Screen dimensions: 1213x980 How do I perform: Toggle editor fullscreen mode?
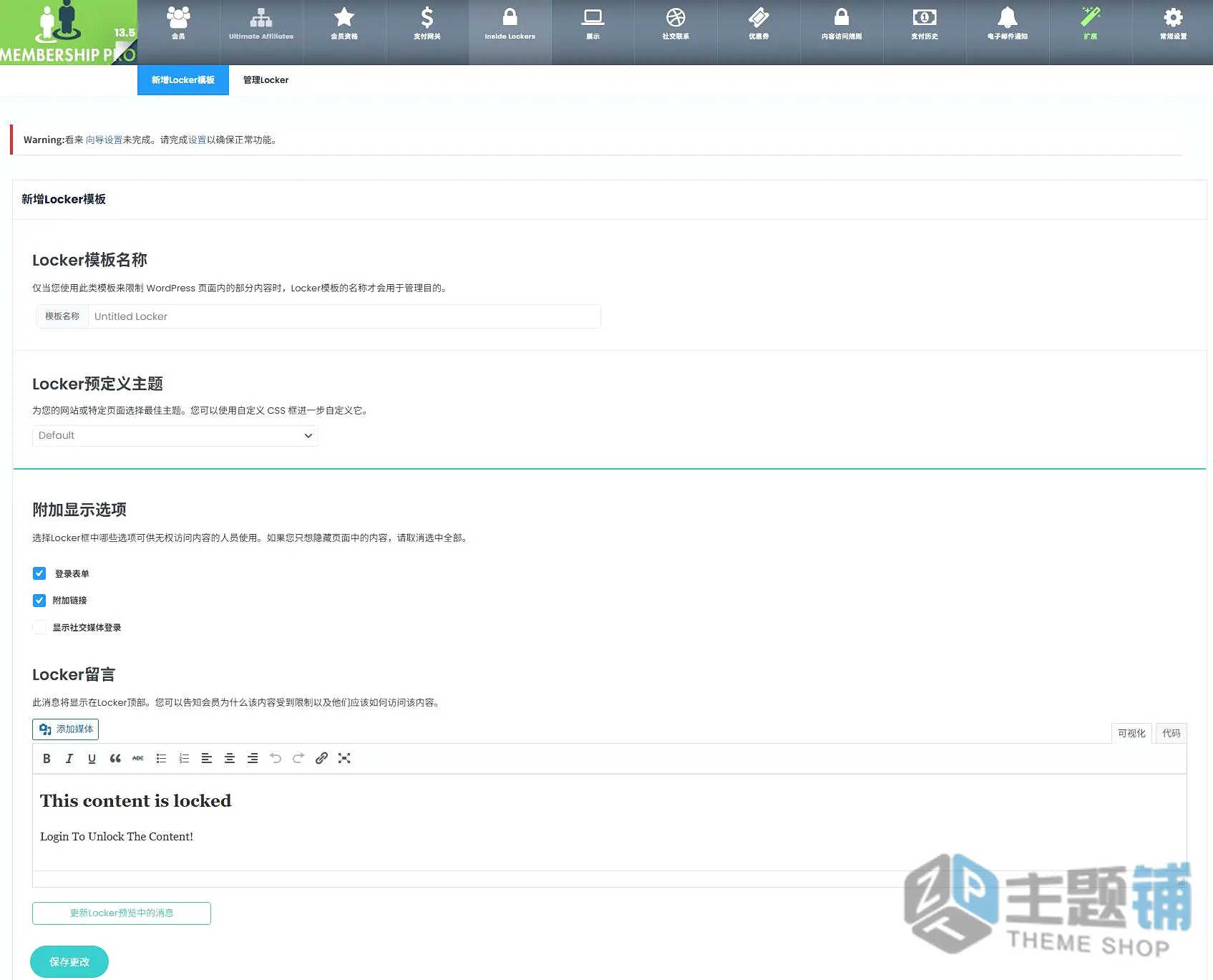[x=344, y=759]
